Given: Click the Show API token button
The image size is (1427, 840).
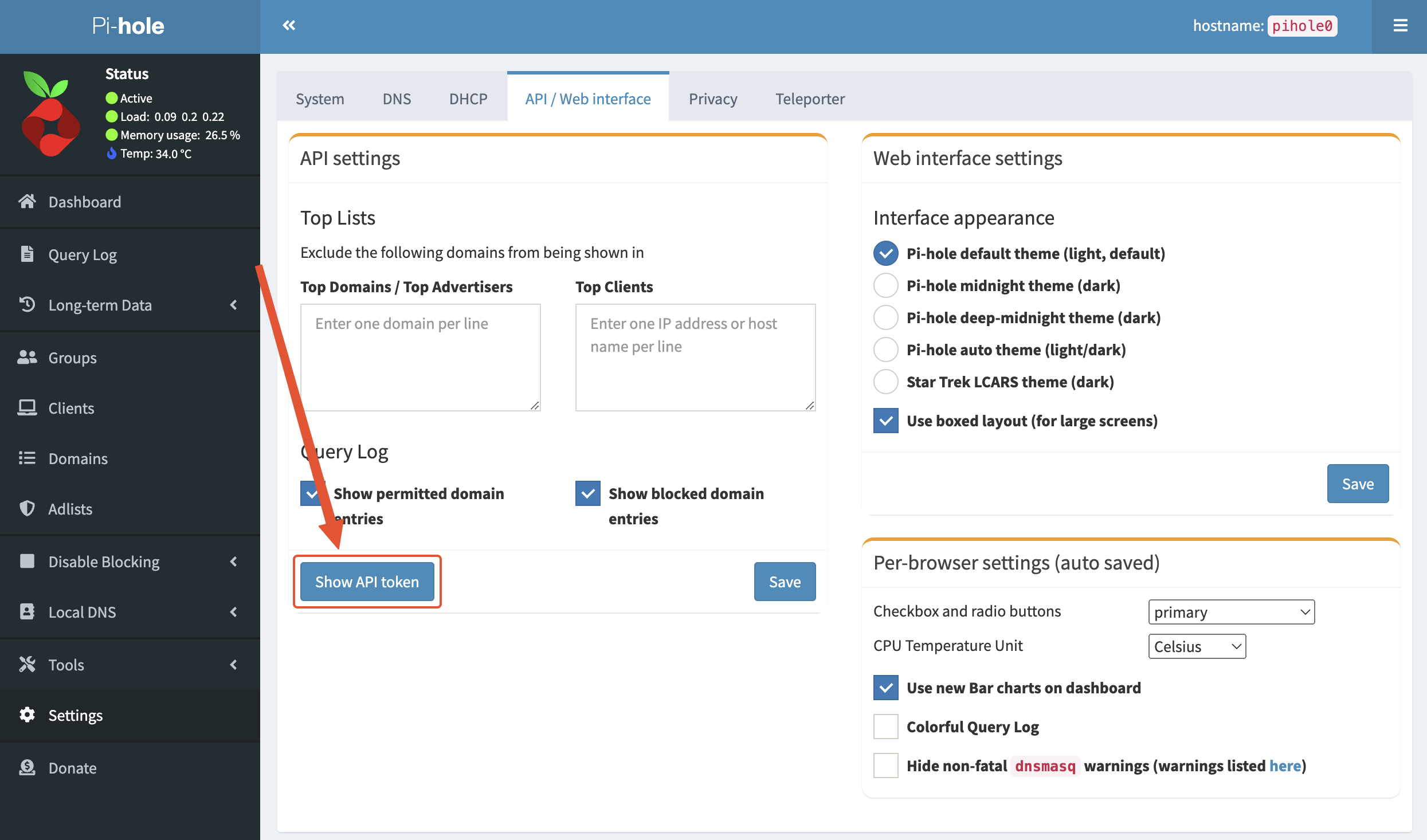Looking at the screenshot, I should coord(367,582).
